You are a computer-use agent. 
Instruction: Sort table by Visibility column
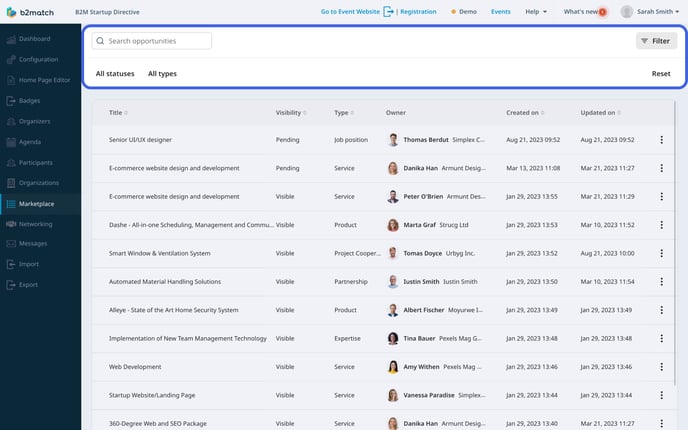[x=291, y=113]
